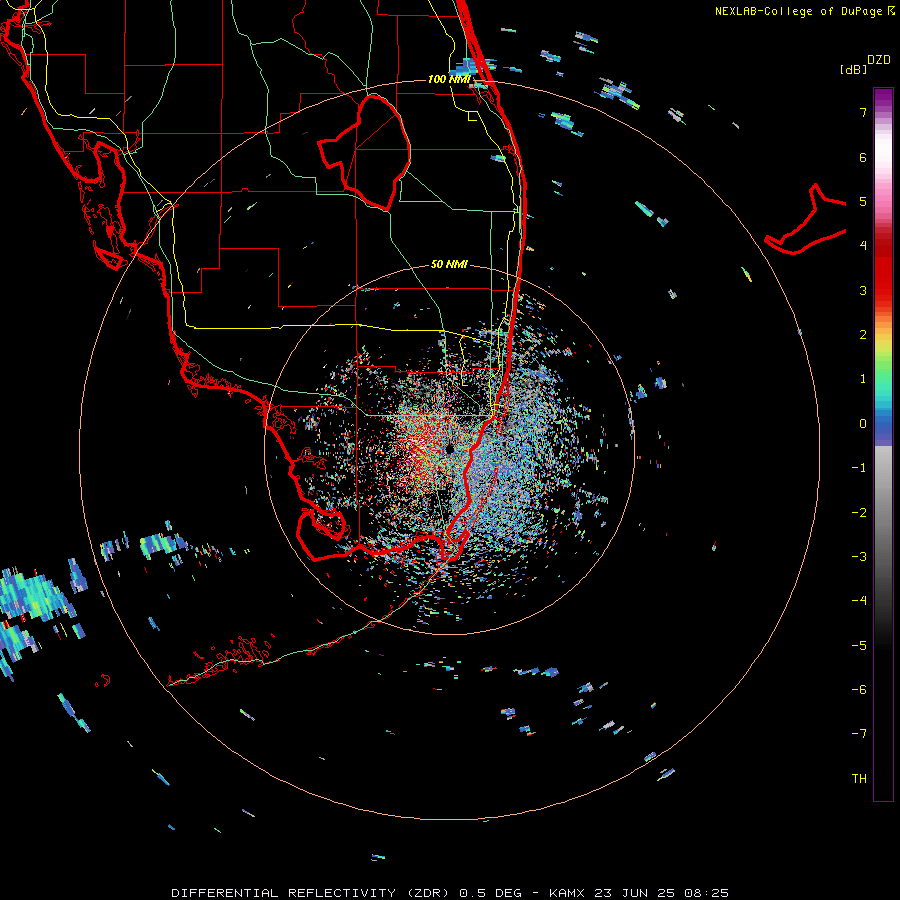The image size is (900, 900).
Task: Click the bottom Differential Reflectivity caption
Action: tap(450, 893)
